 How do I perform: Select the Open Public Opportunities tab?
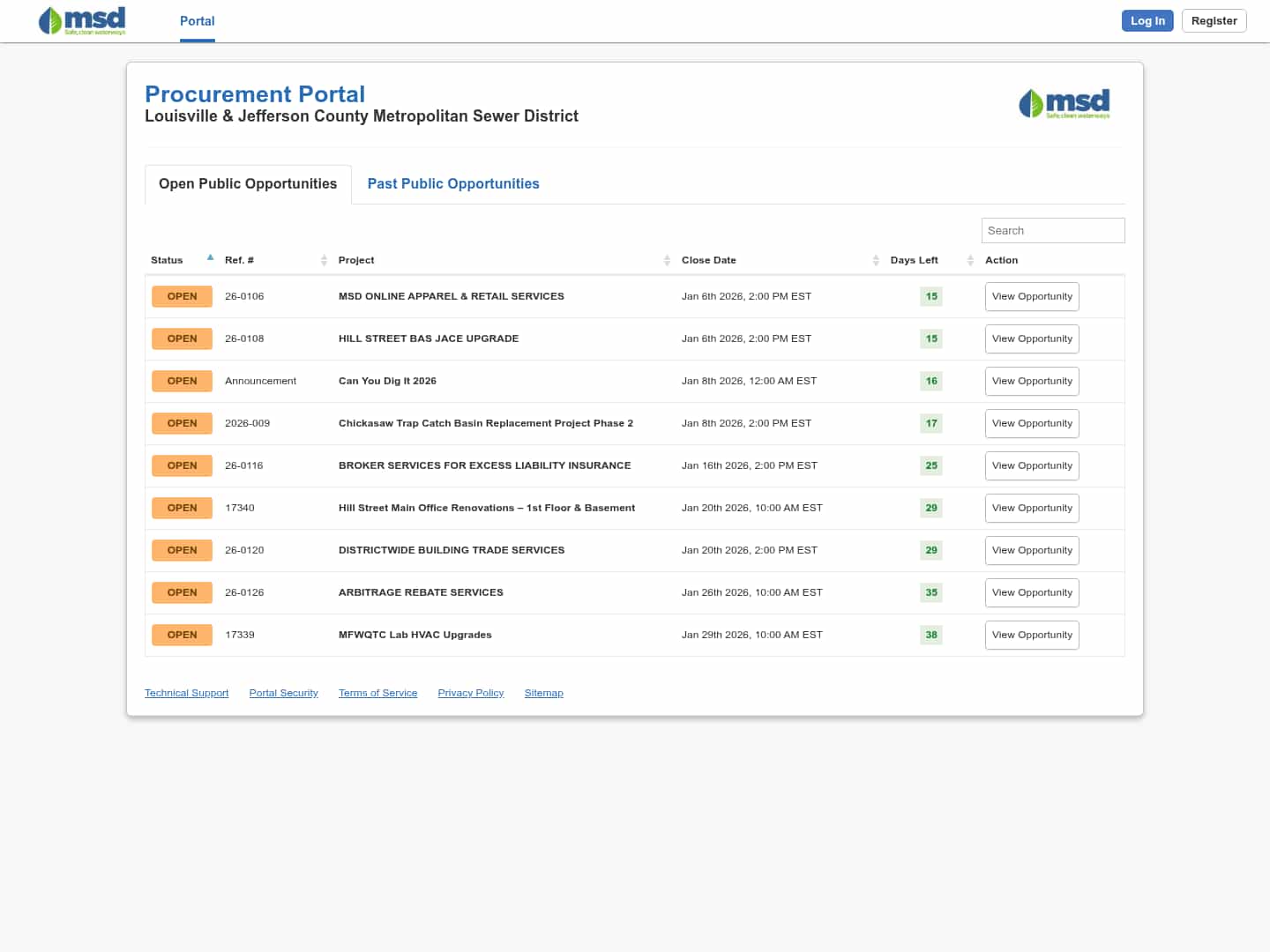248,184
